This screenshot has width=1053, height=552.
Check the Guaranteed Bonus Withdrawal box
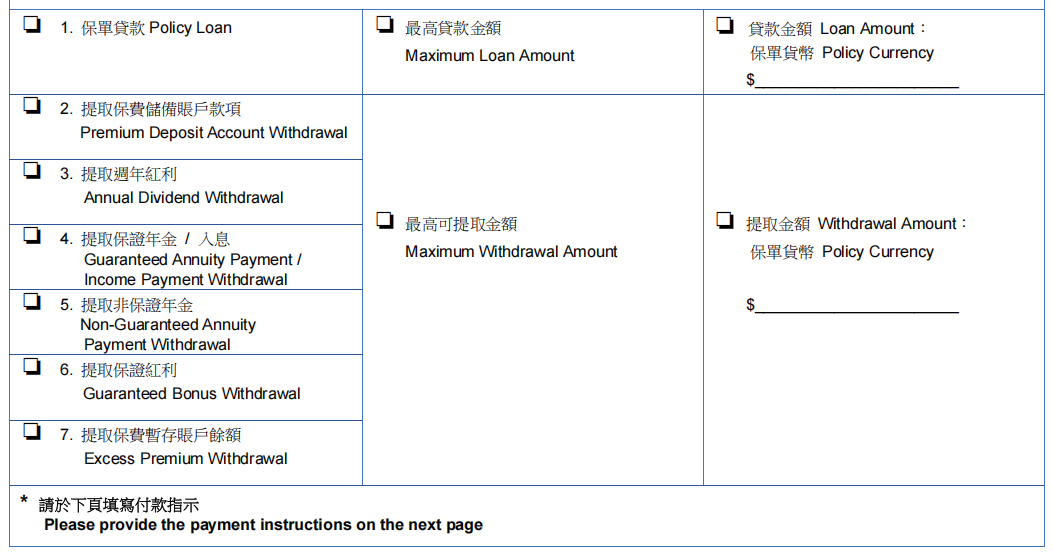click(x=32, y=367)
